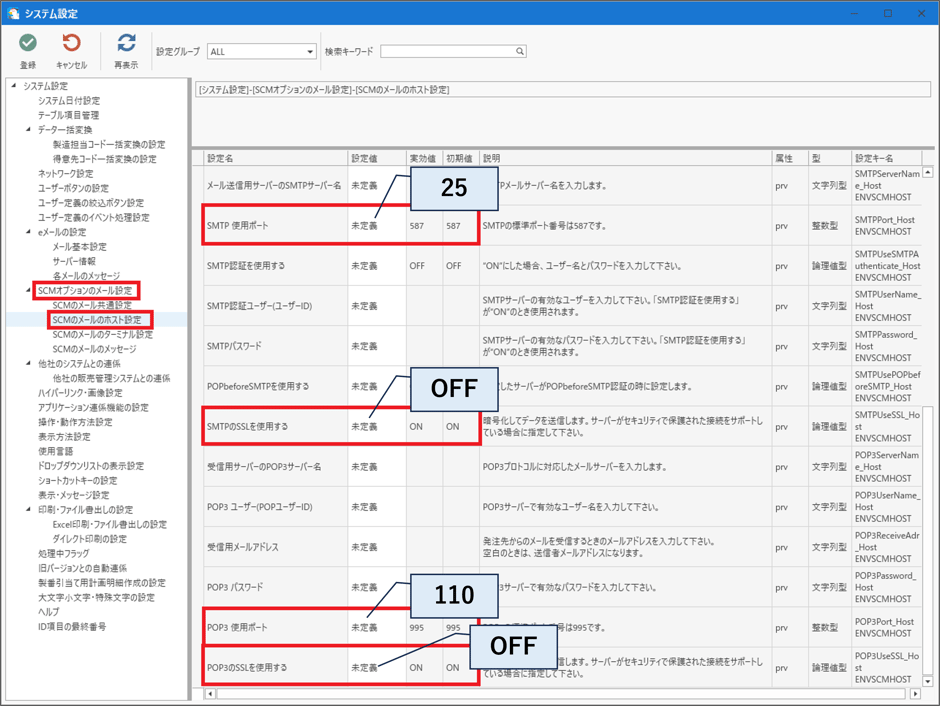Viewport: 940px width, 706px height.
Task: Click the SMTPパスワード setting name
Action: point(234,346)
